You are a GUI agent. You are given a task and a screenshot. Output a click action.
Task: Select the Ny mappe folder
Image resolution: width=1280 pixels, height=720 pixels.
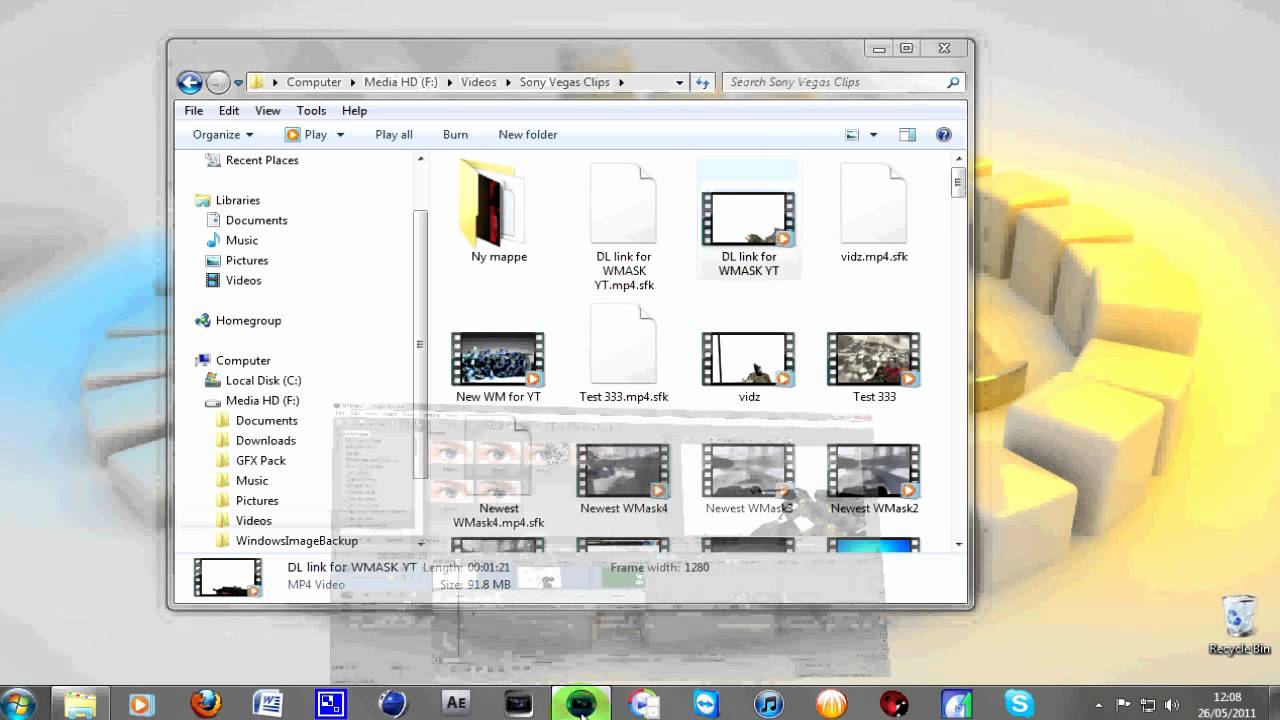tap(498, 212)
